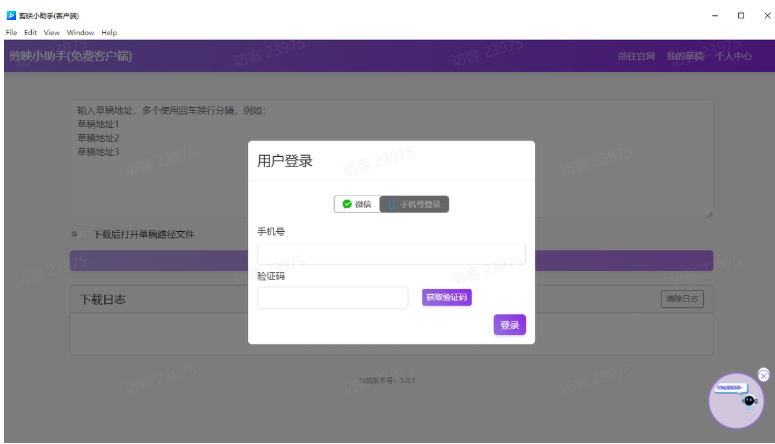Click 清除日志 button in download log
This screenshot has height=444, width=775.
coord(682,299)
